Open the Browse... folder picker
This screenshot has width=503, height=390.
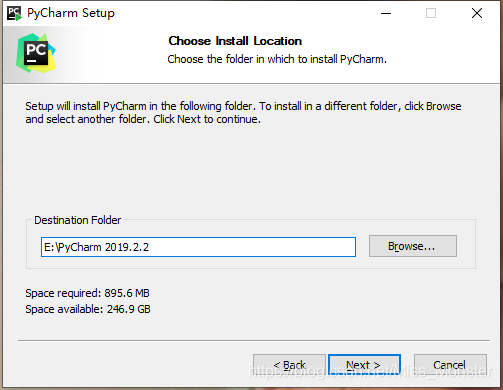tap(413, 246)
